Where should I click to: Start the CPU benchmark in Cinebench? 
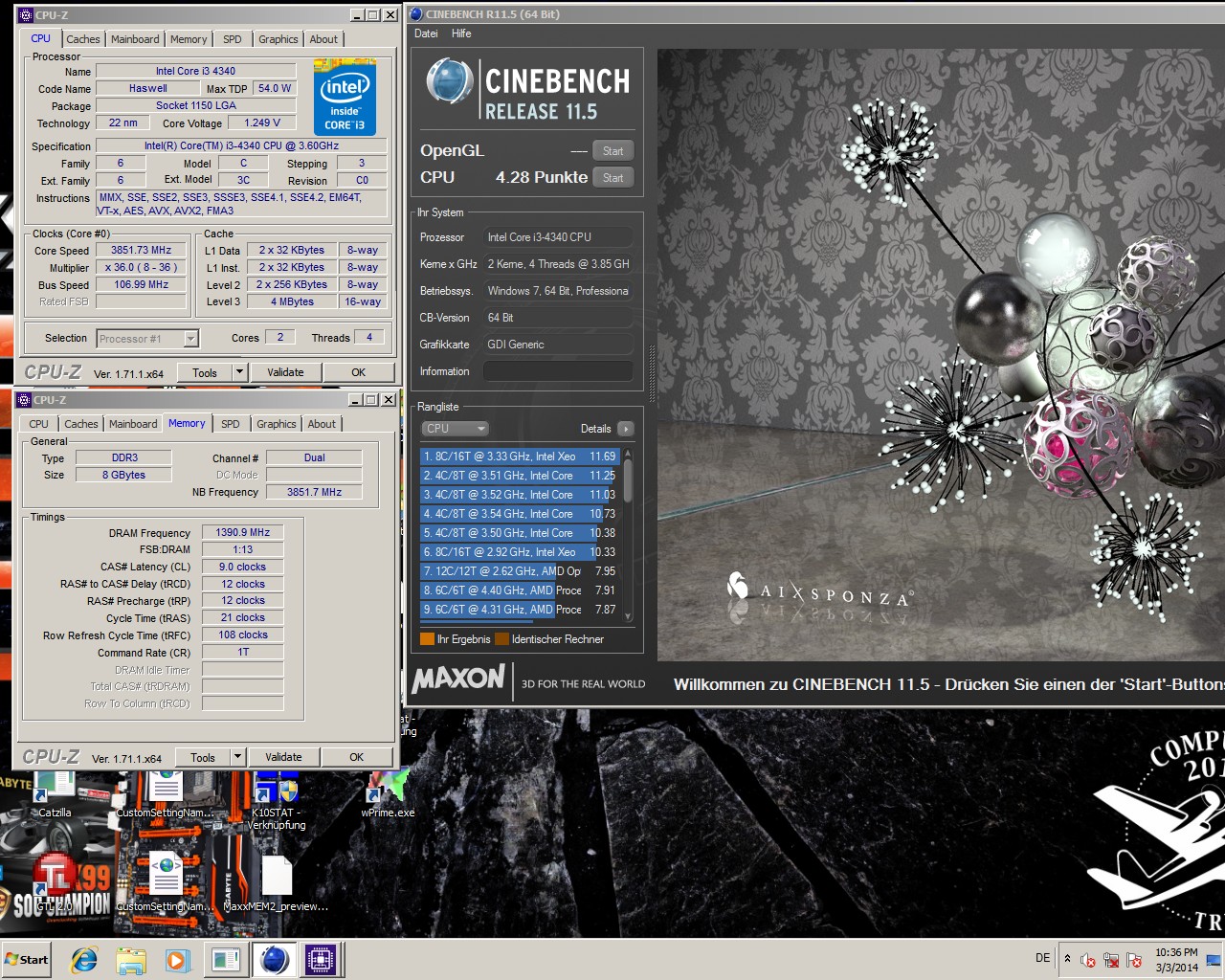612,178
